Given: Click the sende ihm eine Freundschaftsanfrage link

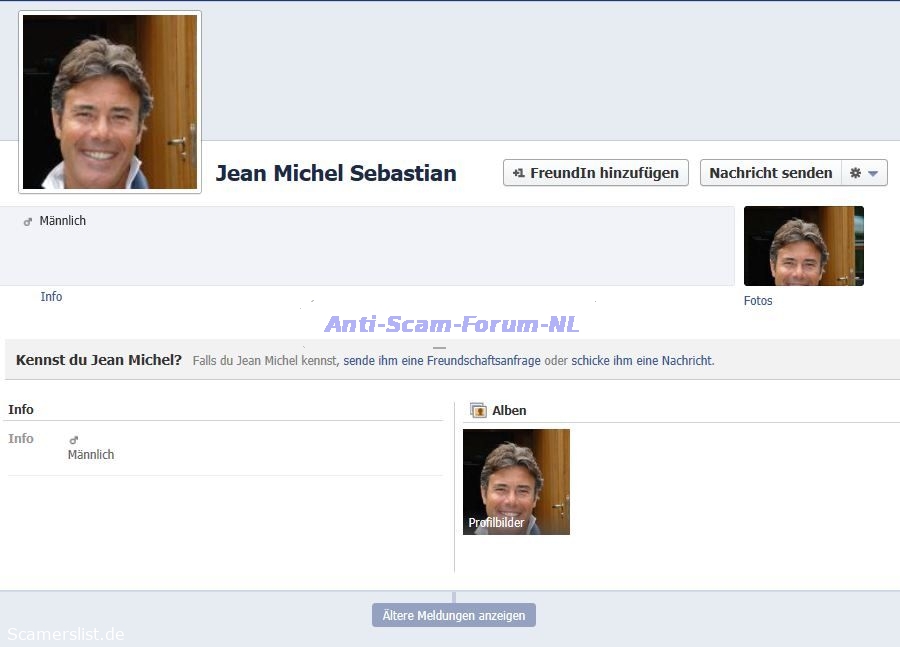Looking at the screenshot, I should click(x=442, y=360).
